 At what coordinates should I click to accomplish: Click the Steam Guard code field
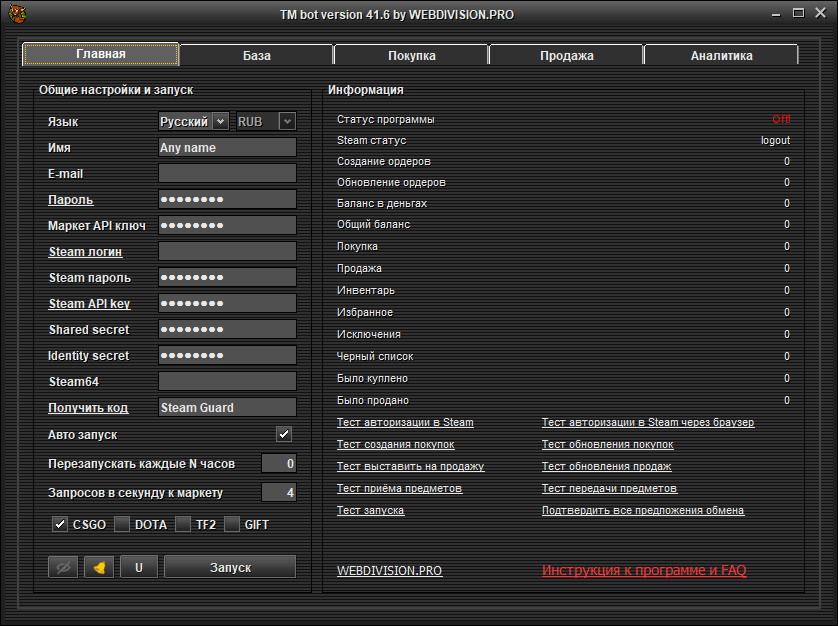coord(227,407)
